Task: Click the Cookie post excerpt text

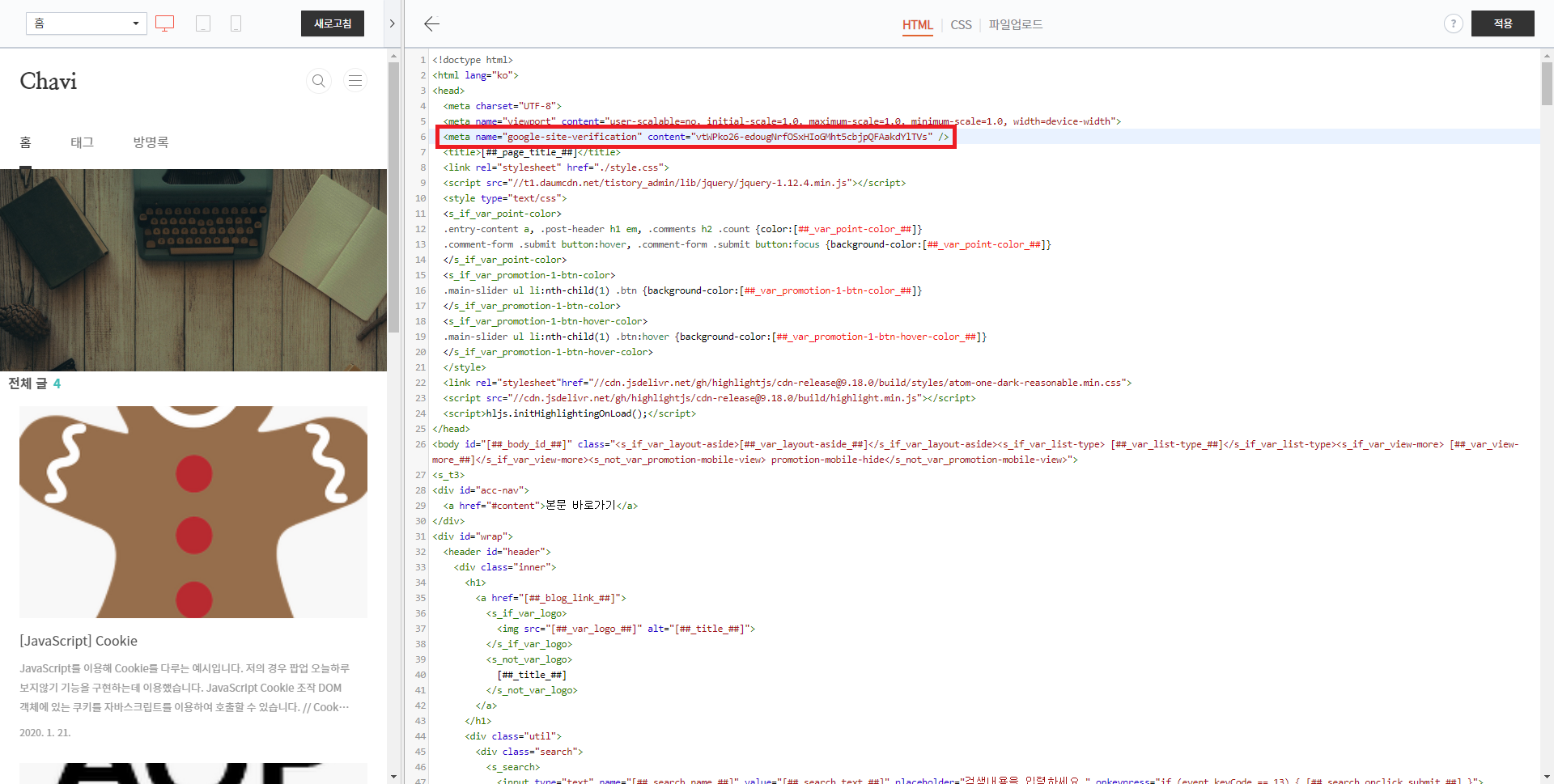Action: (x=185, y=688)
